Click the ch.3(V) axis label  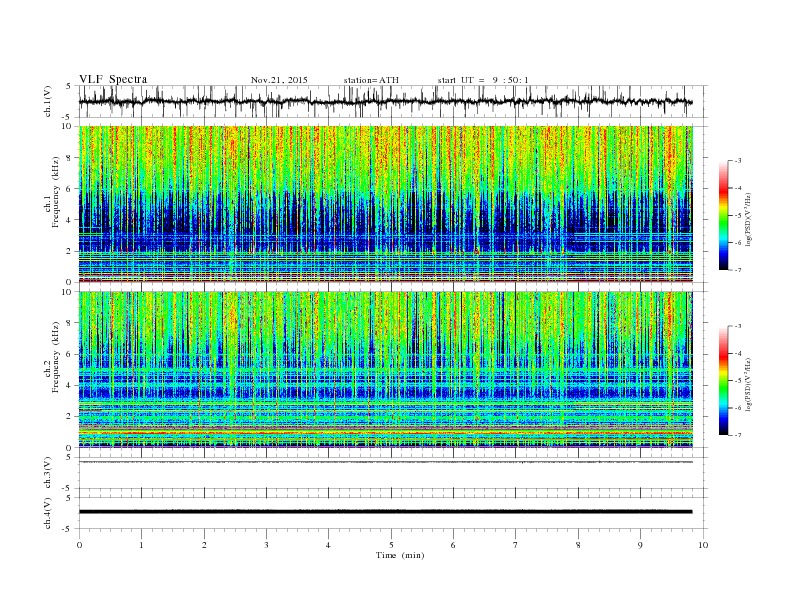point(48,473)
